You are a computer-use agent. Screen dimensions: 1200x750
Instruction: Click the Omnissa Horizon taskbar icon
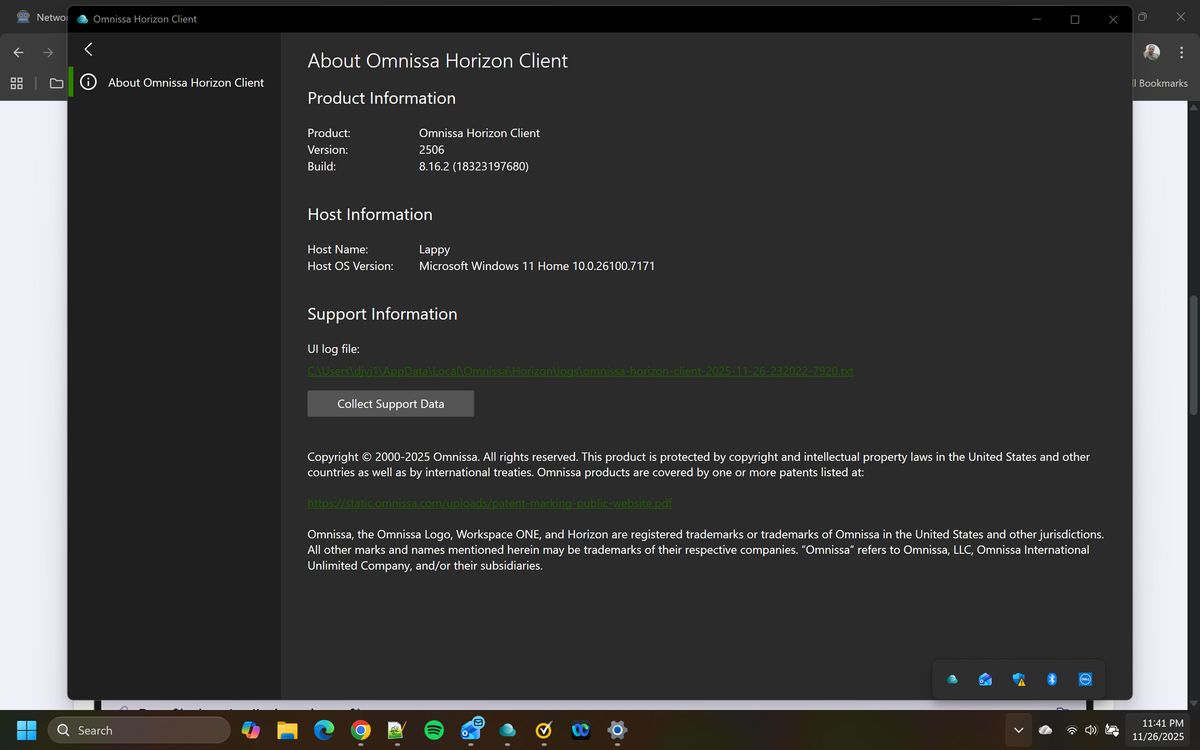coord(507,730)
